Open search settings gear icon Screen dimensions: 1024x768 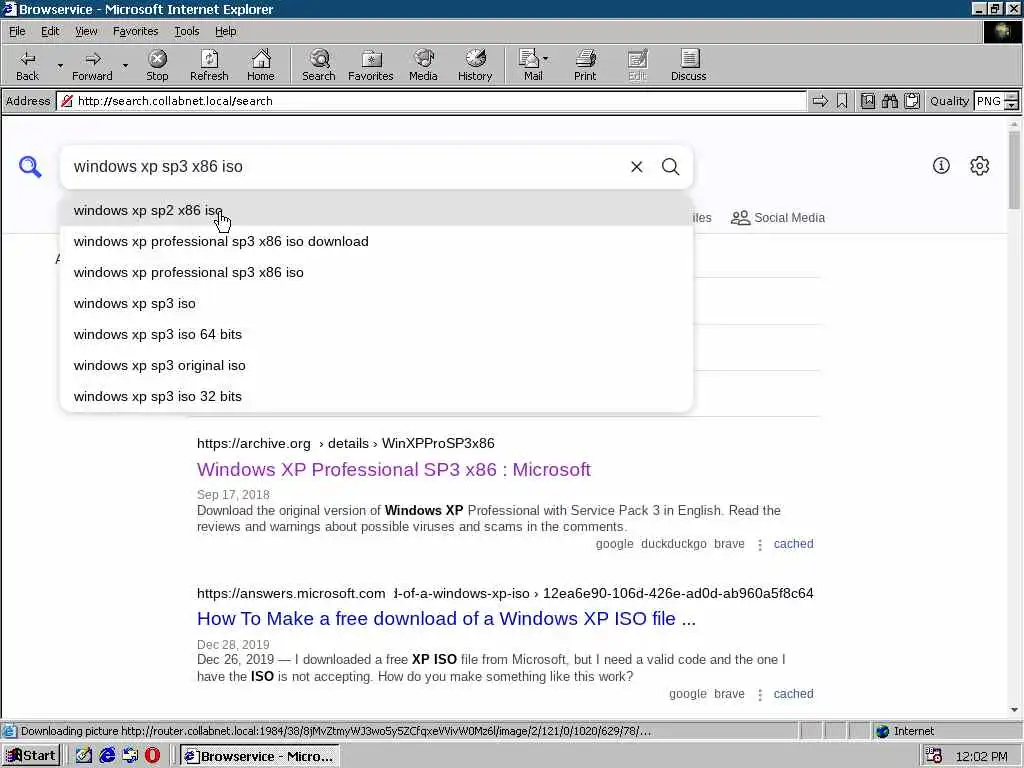click(980, 166)
